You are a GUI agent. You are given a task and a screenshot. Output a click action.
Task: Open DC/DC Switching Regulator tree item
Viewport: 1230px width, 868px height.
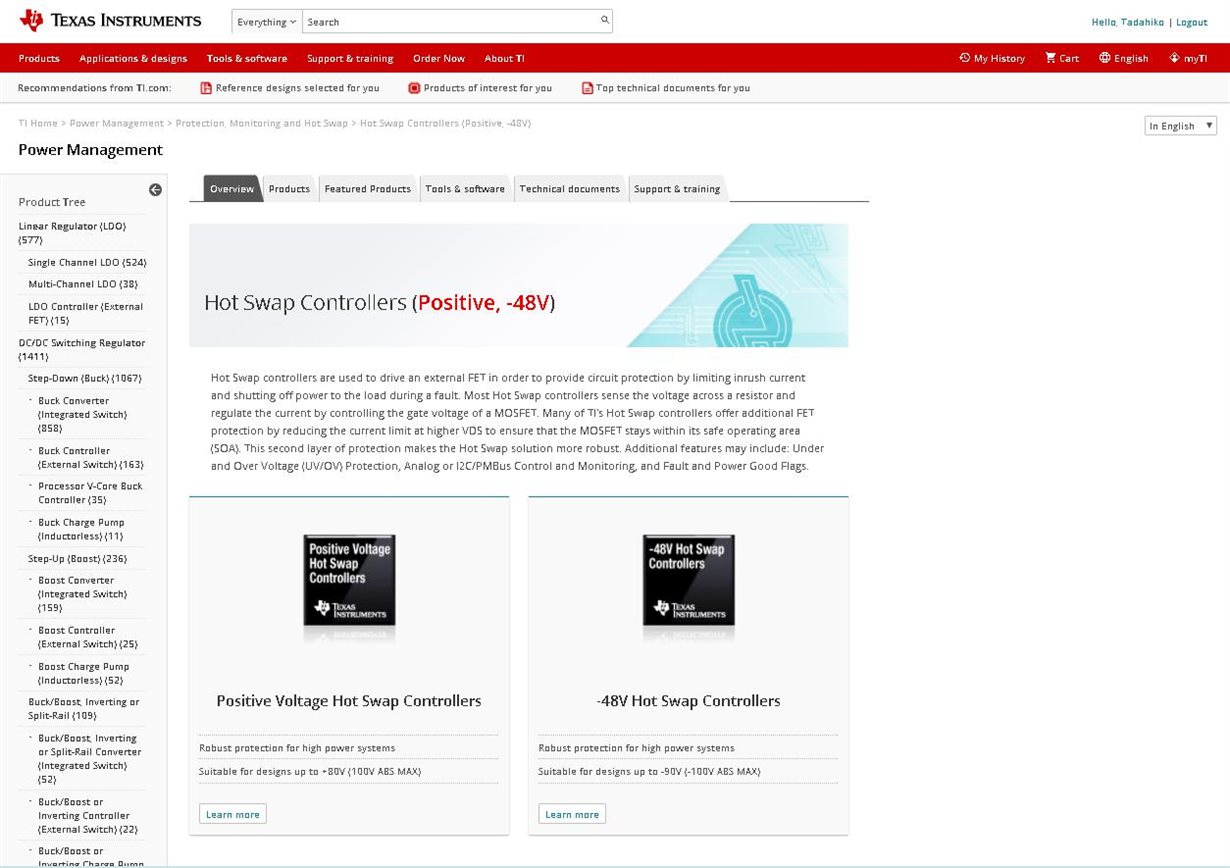point(82,349)
